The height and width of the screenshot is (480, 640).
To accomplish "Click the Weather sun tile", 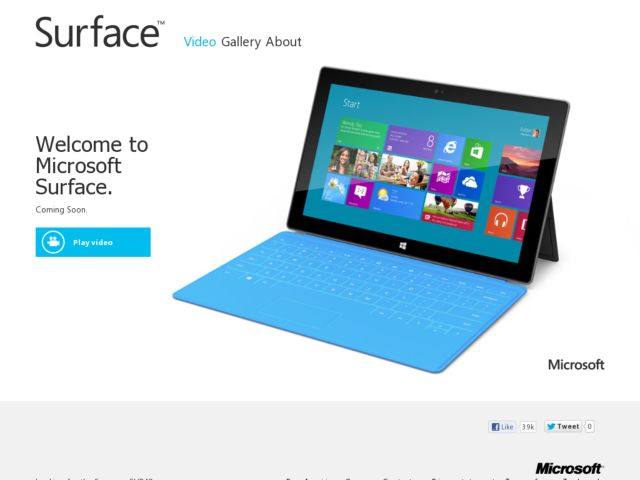I will (x=398, y=200).
